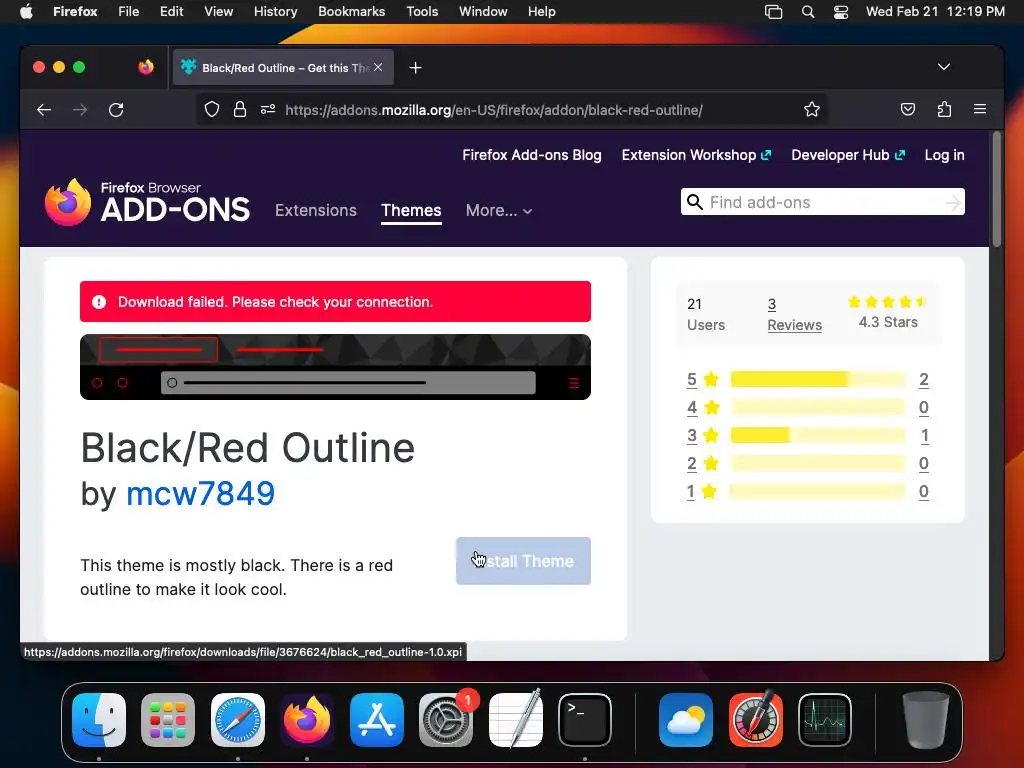Launch Safari from the Dock
This screenshot has width=1024, height=768.
coord(238,720)
